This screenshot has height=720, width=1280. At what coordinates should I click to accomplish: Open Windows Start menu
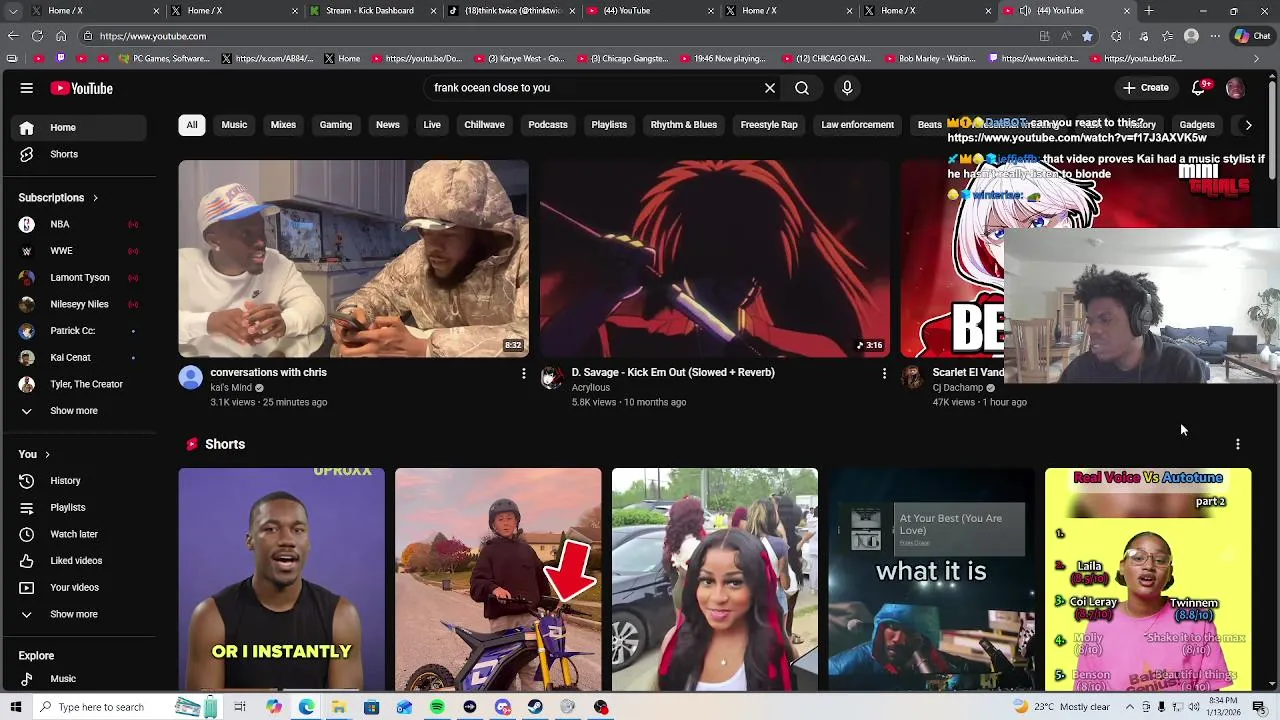[x=16, y=707]
